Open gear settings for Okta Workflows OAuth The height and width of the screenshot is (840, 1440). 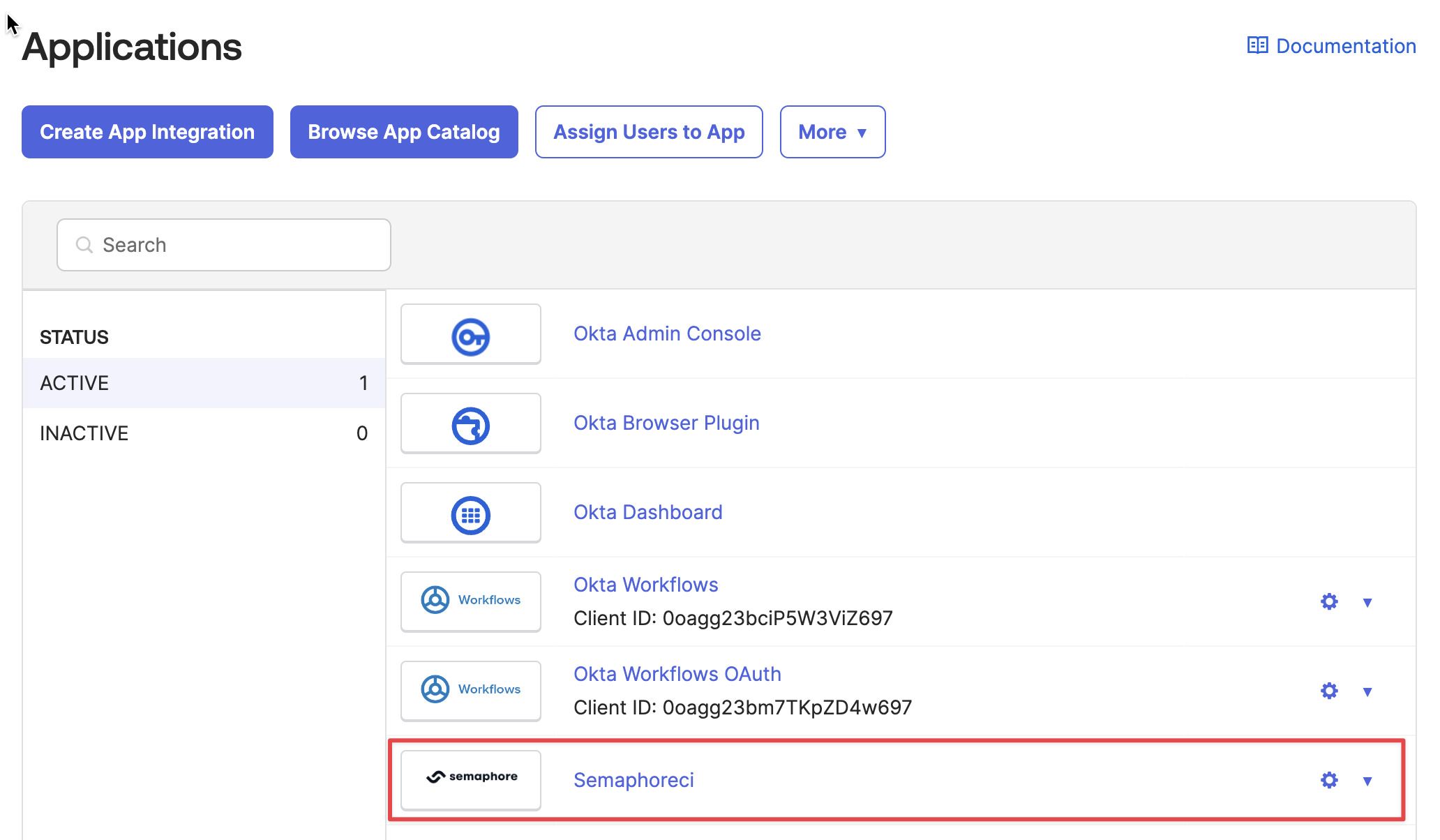click(x=1329, y=691)
